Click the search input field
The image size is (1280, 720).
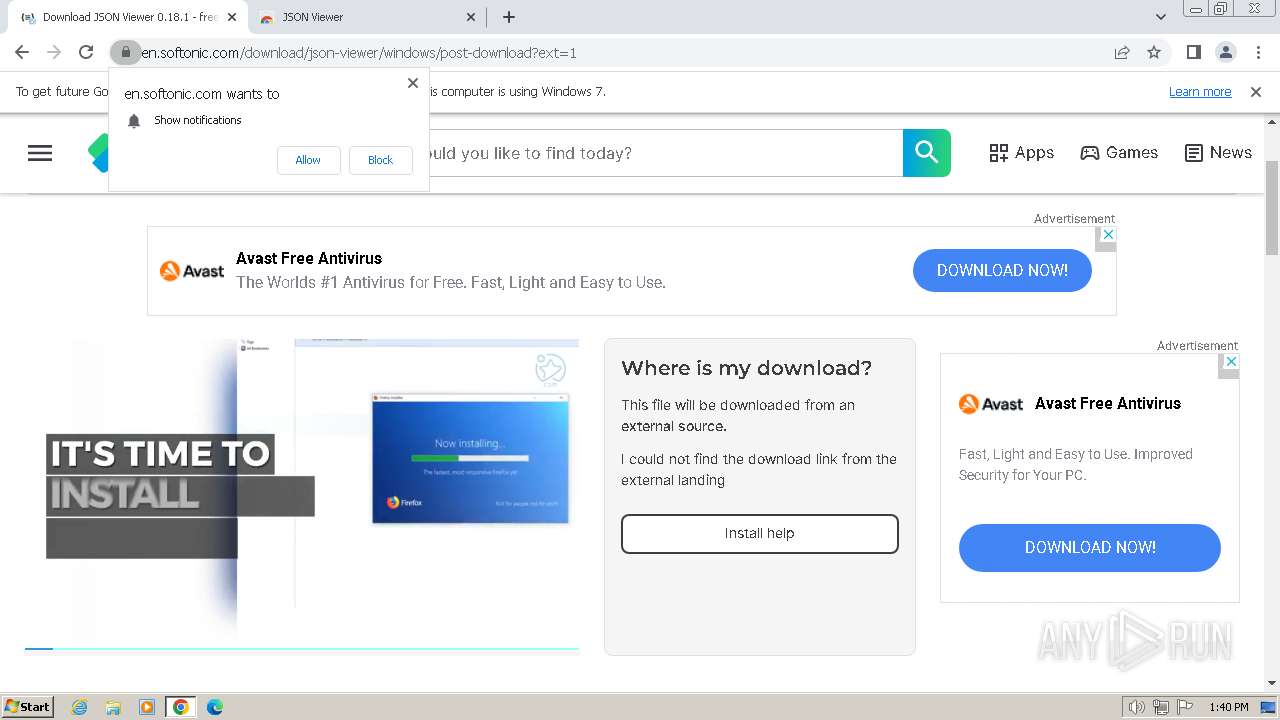click(x=665, y=153)
